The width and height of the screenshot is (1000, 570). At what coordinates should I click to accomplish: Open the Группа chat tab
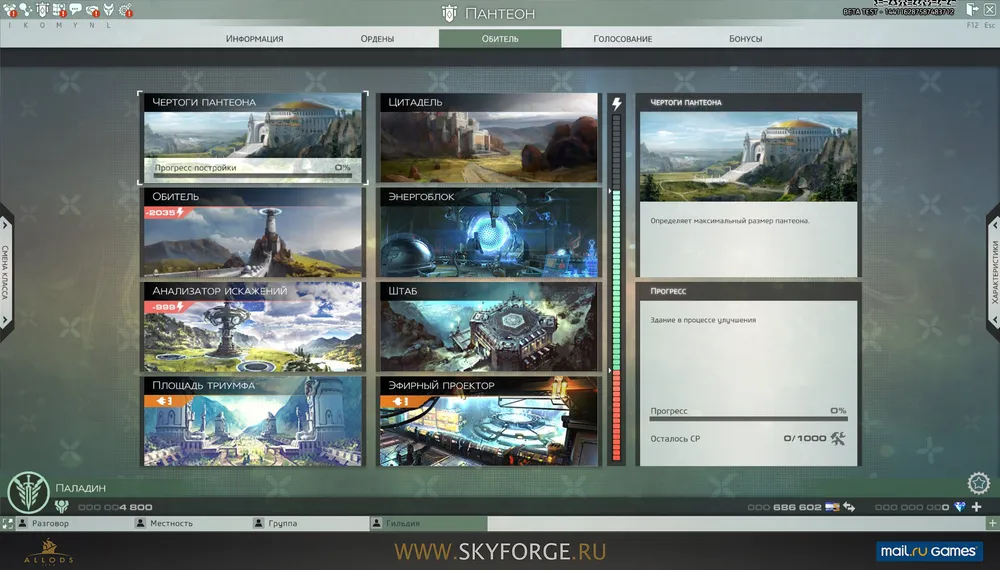pos(310,523)
